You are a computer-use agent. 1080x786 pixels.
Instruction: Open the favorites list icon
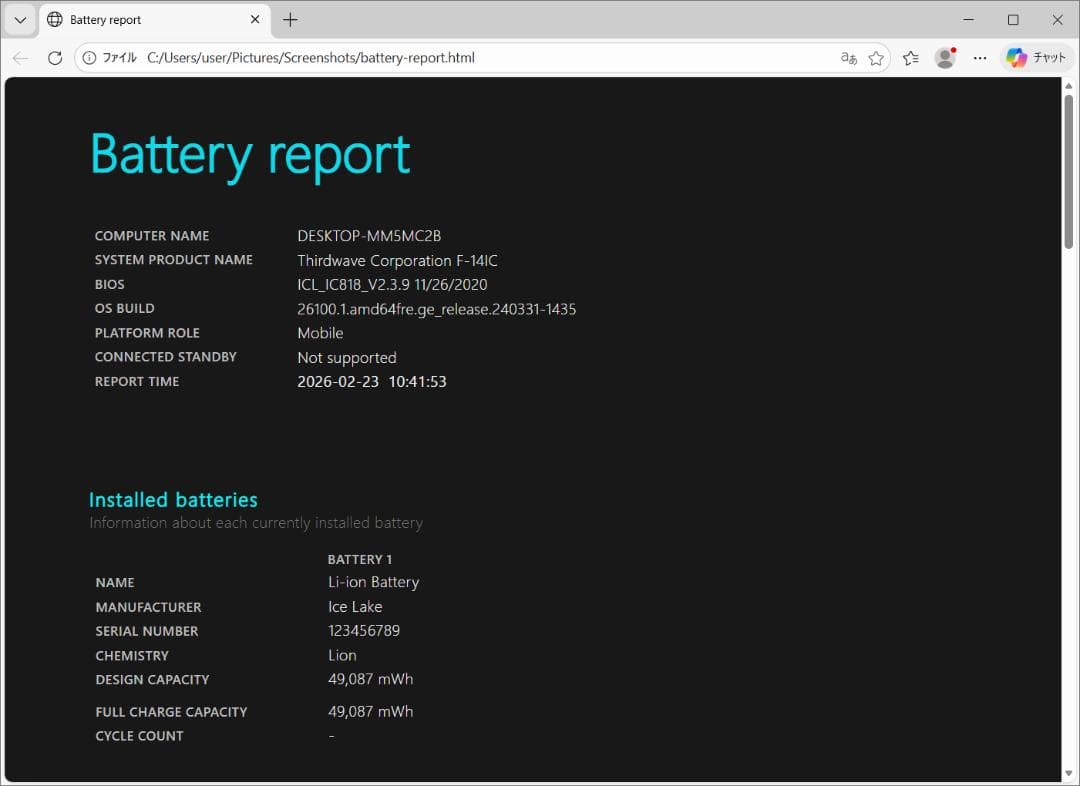(x=911, y=58)
